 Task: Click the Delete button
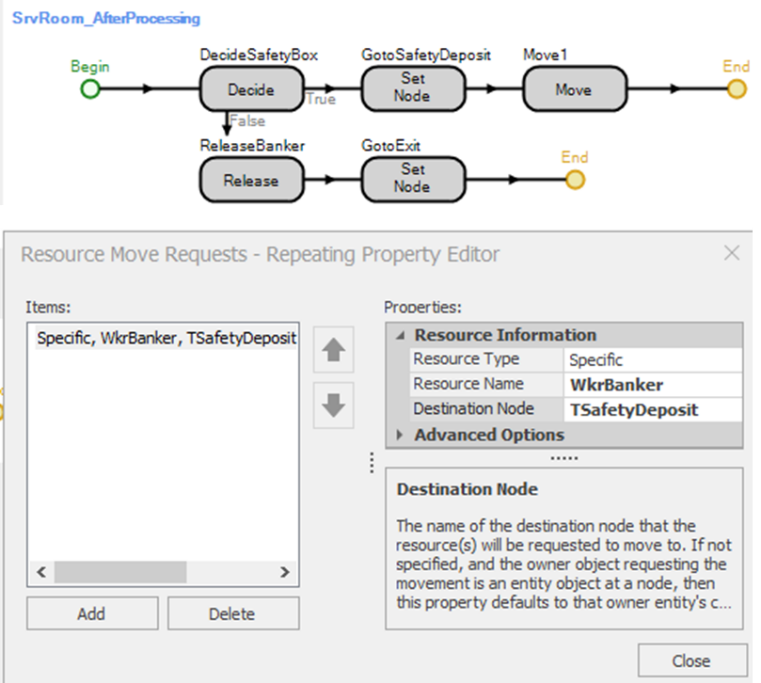point(233,614)
